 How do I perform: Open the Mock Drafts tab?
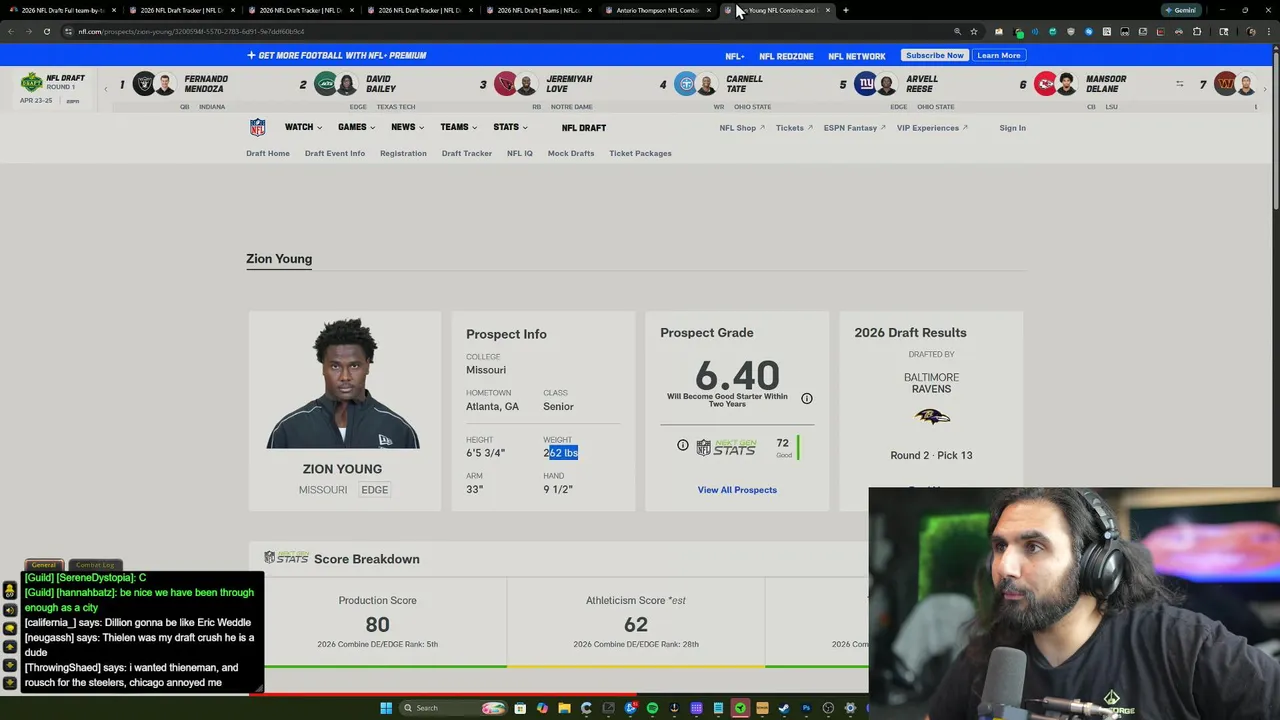click(571, 153)
